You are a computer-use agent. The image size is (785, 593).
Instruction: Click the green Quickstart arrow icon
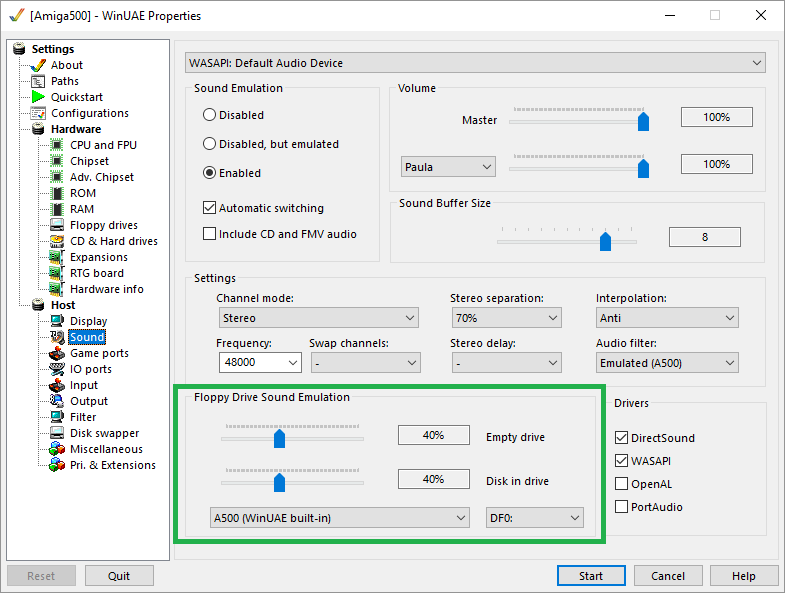[x=38, y=97]
